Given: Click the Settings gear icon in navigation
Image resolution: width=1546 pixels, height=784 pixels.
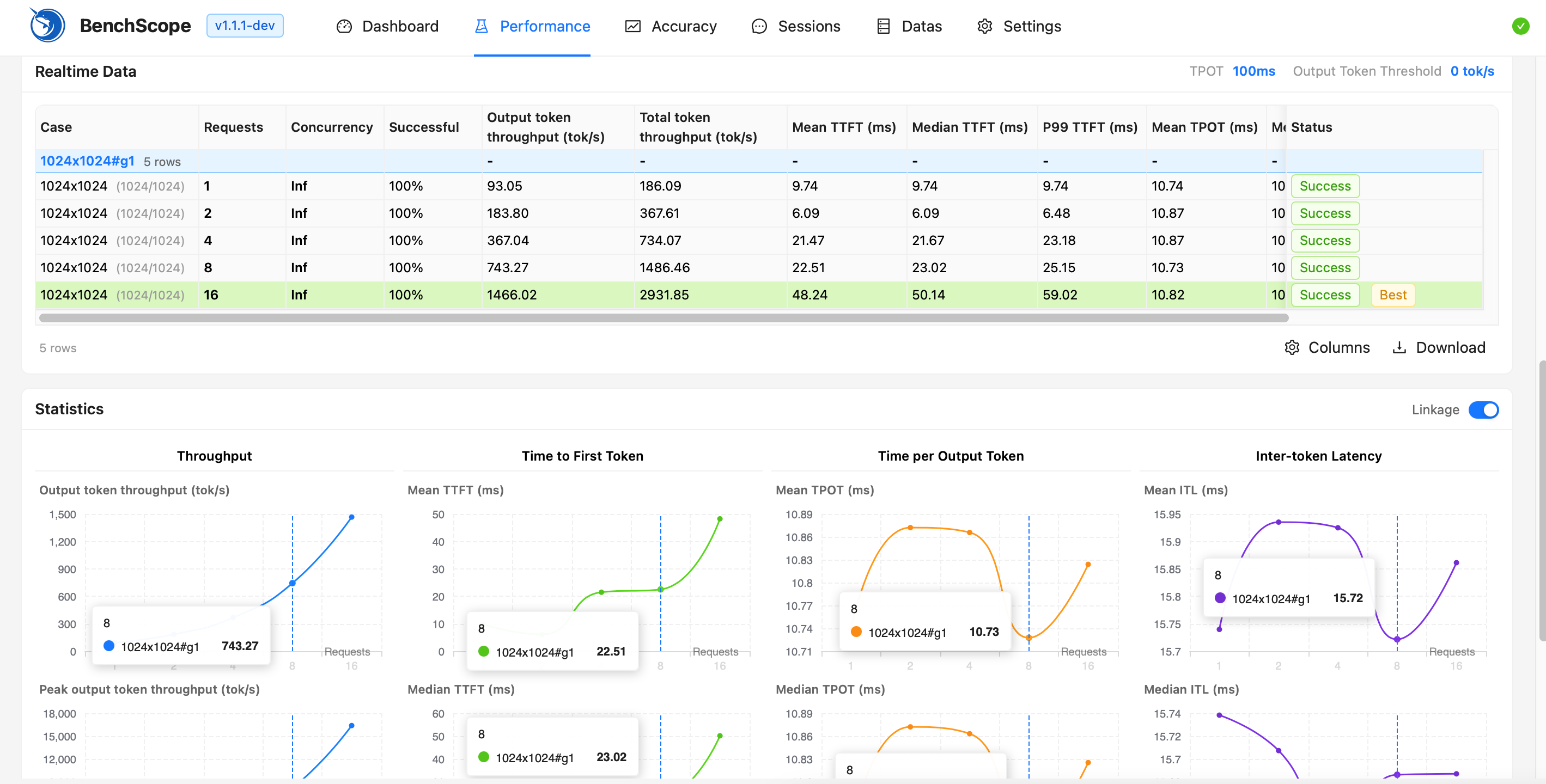Looking at the screenshot, I should 985,26.
